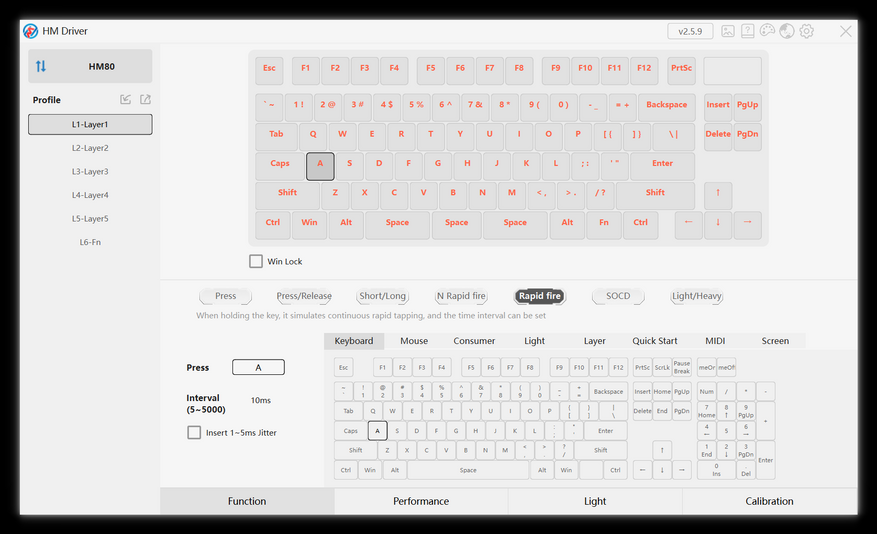Image resolution: width=877 pixels, height=534 pixels.
Task: Pick the Num key on the numpad picker
Action: (x=706, y=391)
